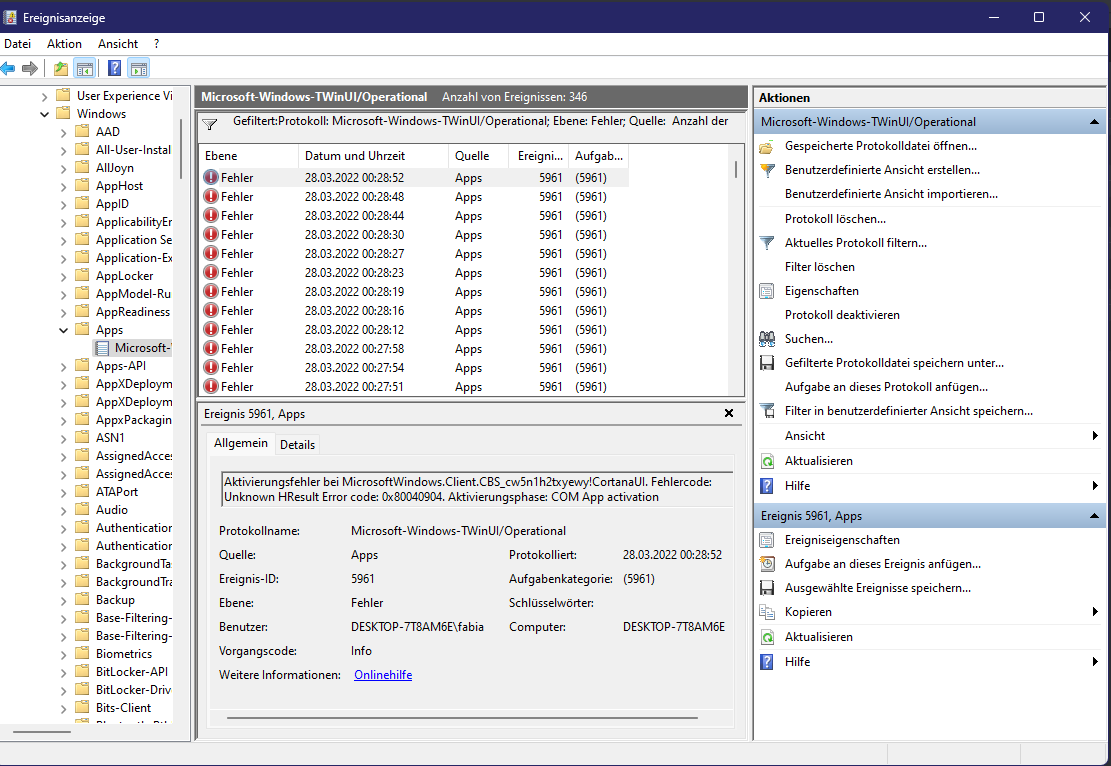Image resolution: width=1111 pixels, height=766 pixels.
Task: Collapse the Ereignis 5961, Apps actions section
Action: coord(1093,516)
